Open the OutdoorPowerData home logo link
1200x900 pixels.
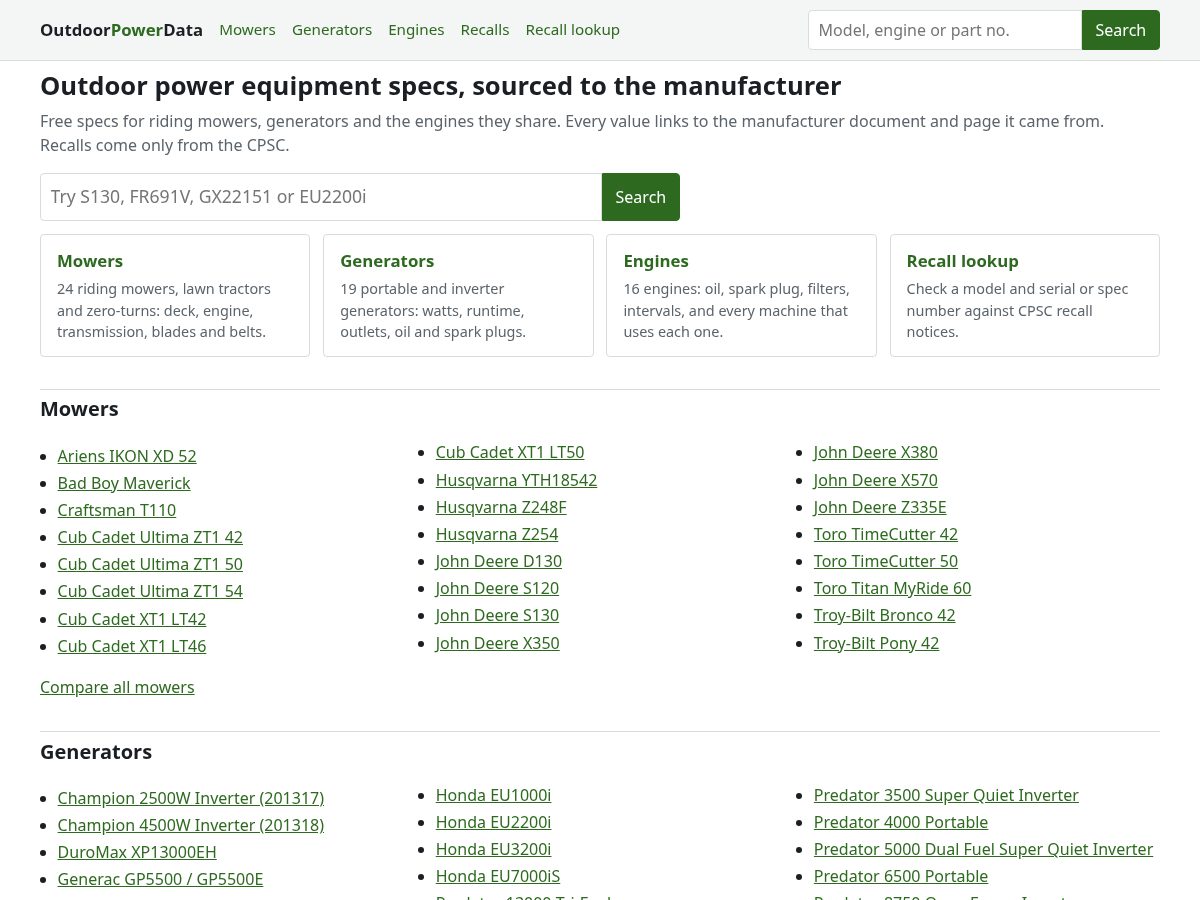121,30
